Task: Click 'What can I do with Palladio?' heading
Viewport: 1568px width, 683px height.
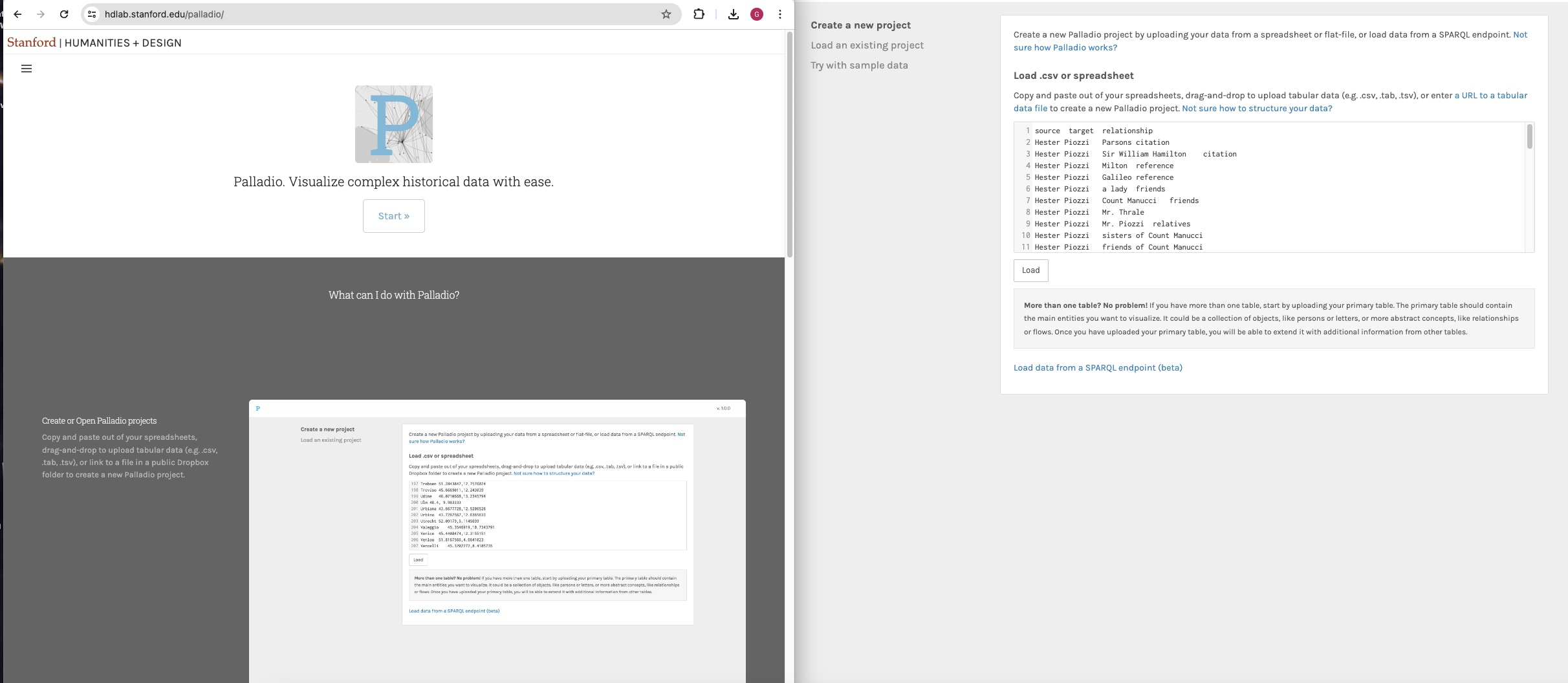Action: click(394, 295)
